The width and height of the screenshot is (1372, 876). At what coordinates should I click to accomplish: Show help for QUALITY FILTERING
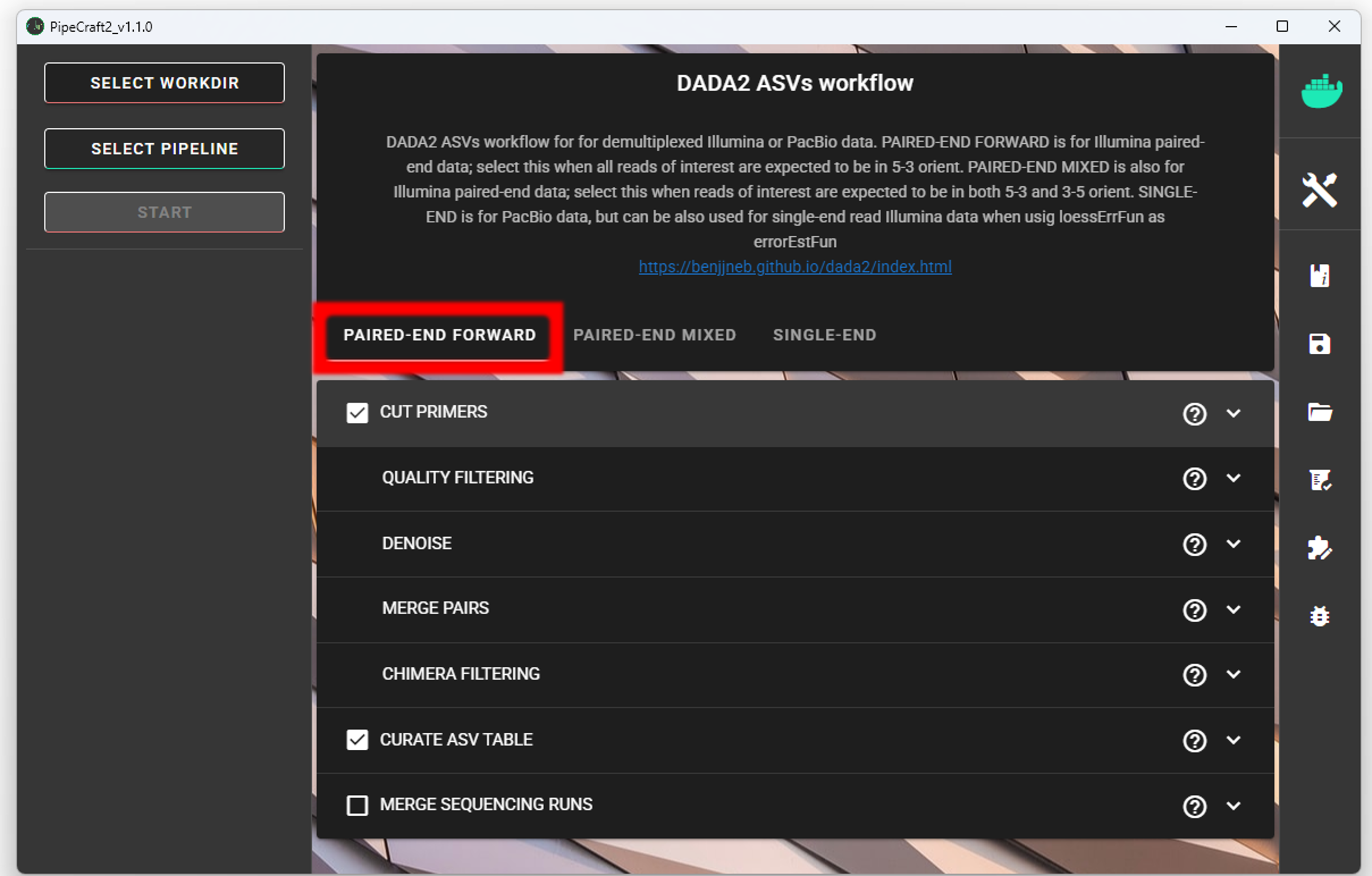click(1194, 479)
